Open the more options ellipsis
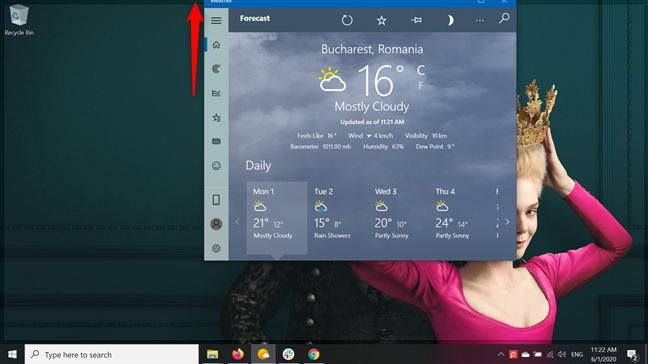Viewport: 648px width, 364px height. pyautogui.click(x=479, y=20)
